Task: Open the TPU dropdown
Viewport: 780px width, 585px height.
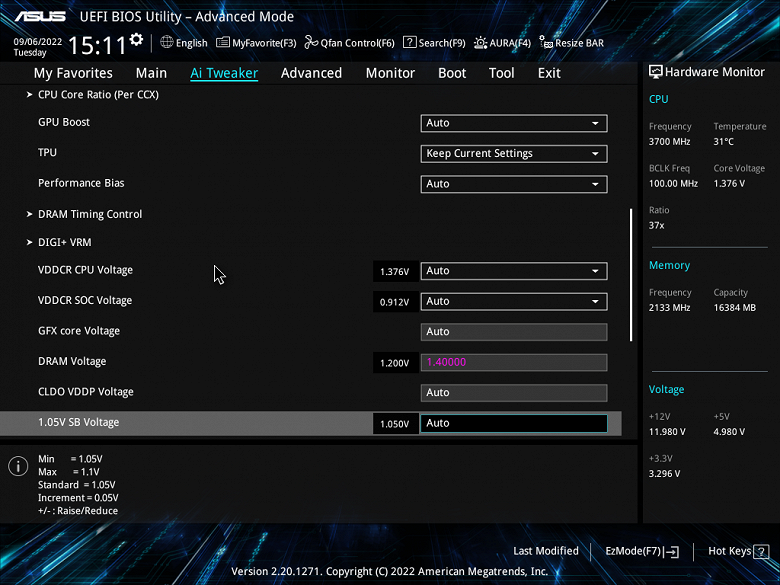Action: click(x=514, y=154)
